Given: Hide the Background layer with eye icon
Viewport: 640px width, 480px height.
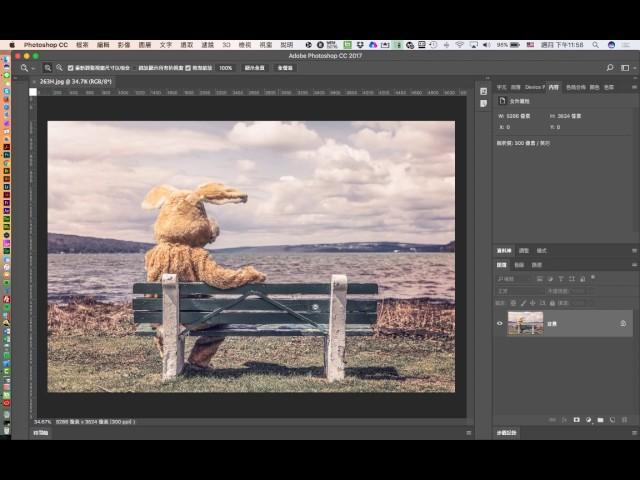Looking at the screenshot, I should pos(500,323).
